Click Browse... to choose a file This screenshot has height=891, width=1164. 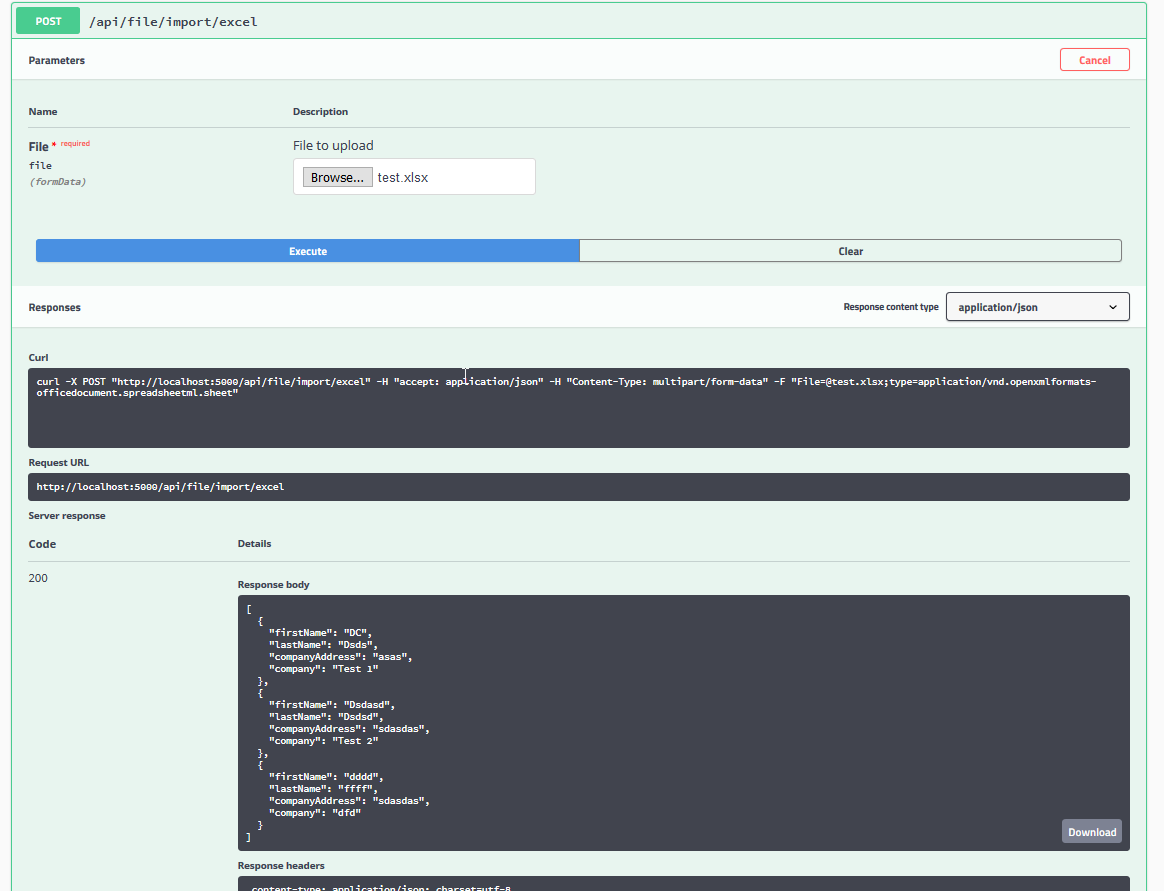click(x=337, y=177)
